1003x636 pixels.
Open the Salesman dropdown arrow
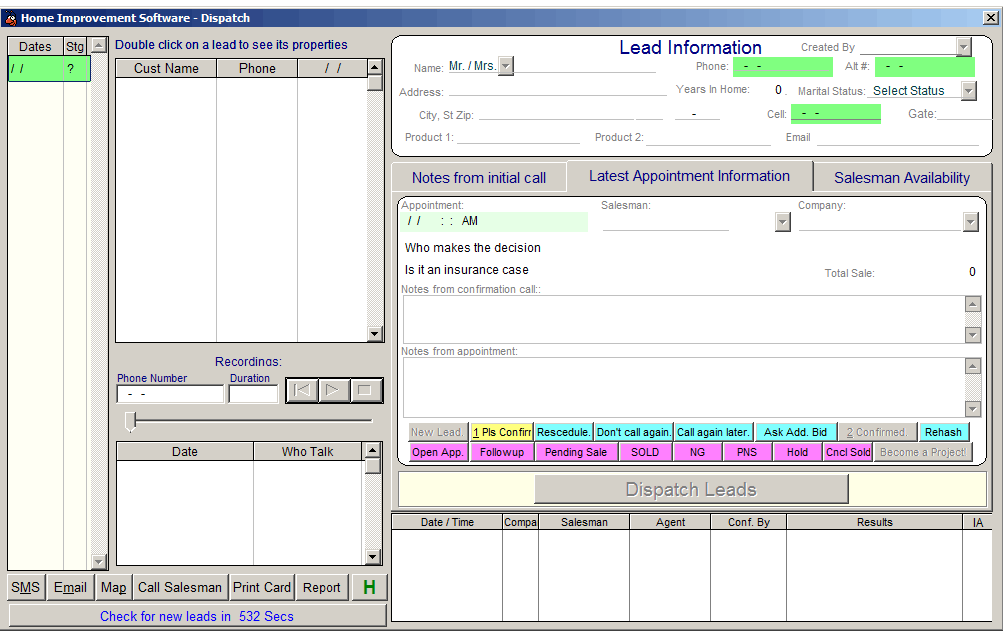point(782,222)
